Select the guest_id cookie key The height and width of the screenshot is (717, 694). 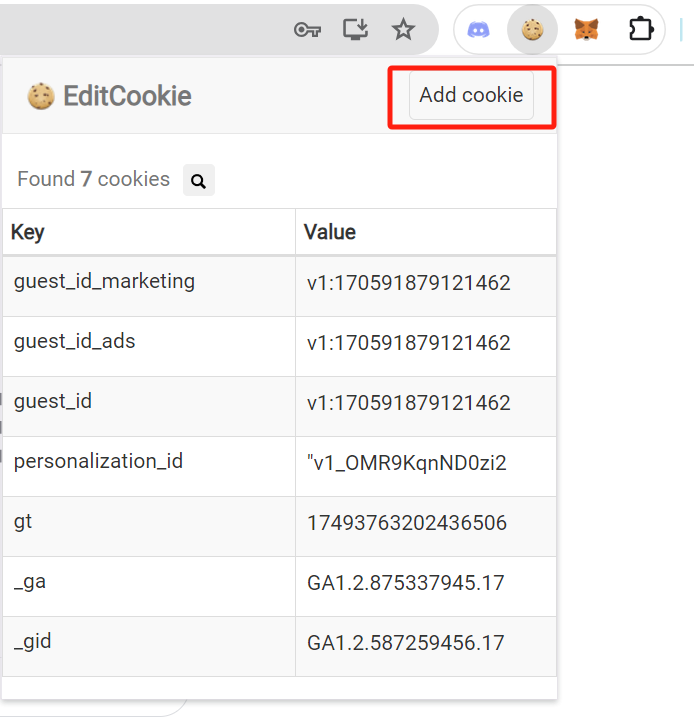52,402
